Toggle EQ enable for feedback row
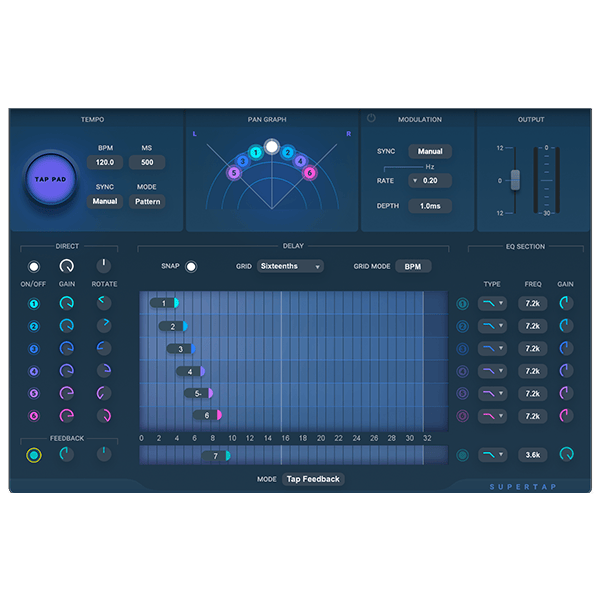 pyautogui.click(x=463, y=455)
